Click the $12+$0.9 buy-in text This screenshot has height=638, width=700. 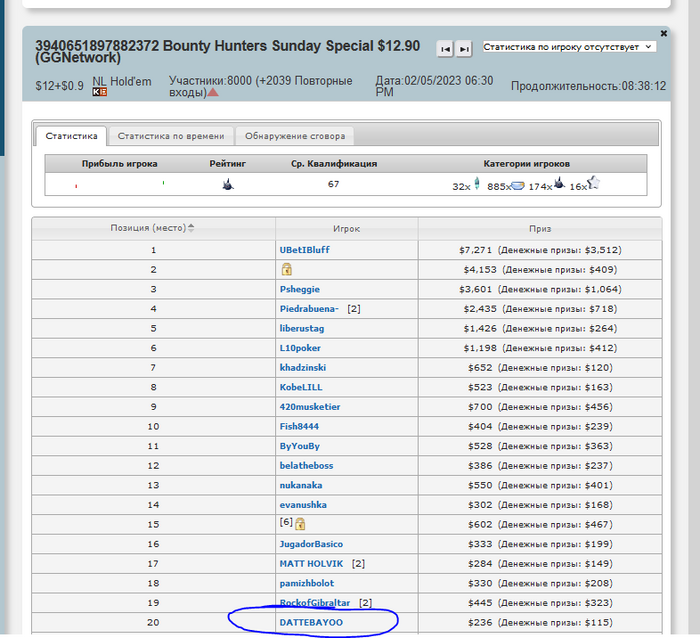pyautogui.click(x=59, y=86)
